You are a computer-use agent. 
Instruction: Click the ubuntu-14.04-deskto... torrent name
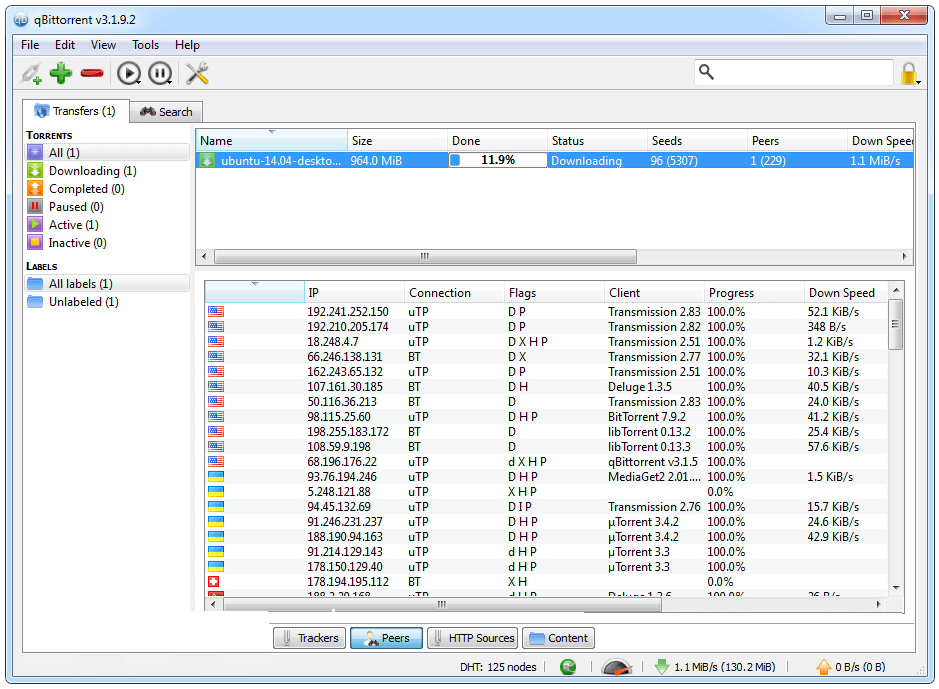281,160
